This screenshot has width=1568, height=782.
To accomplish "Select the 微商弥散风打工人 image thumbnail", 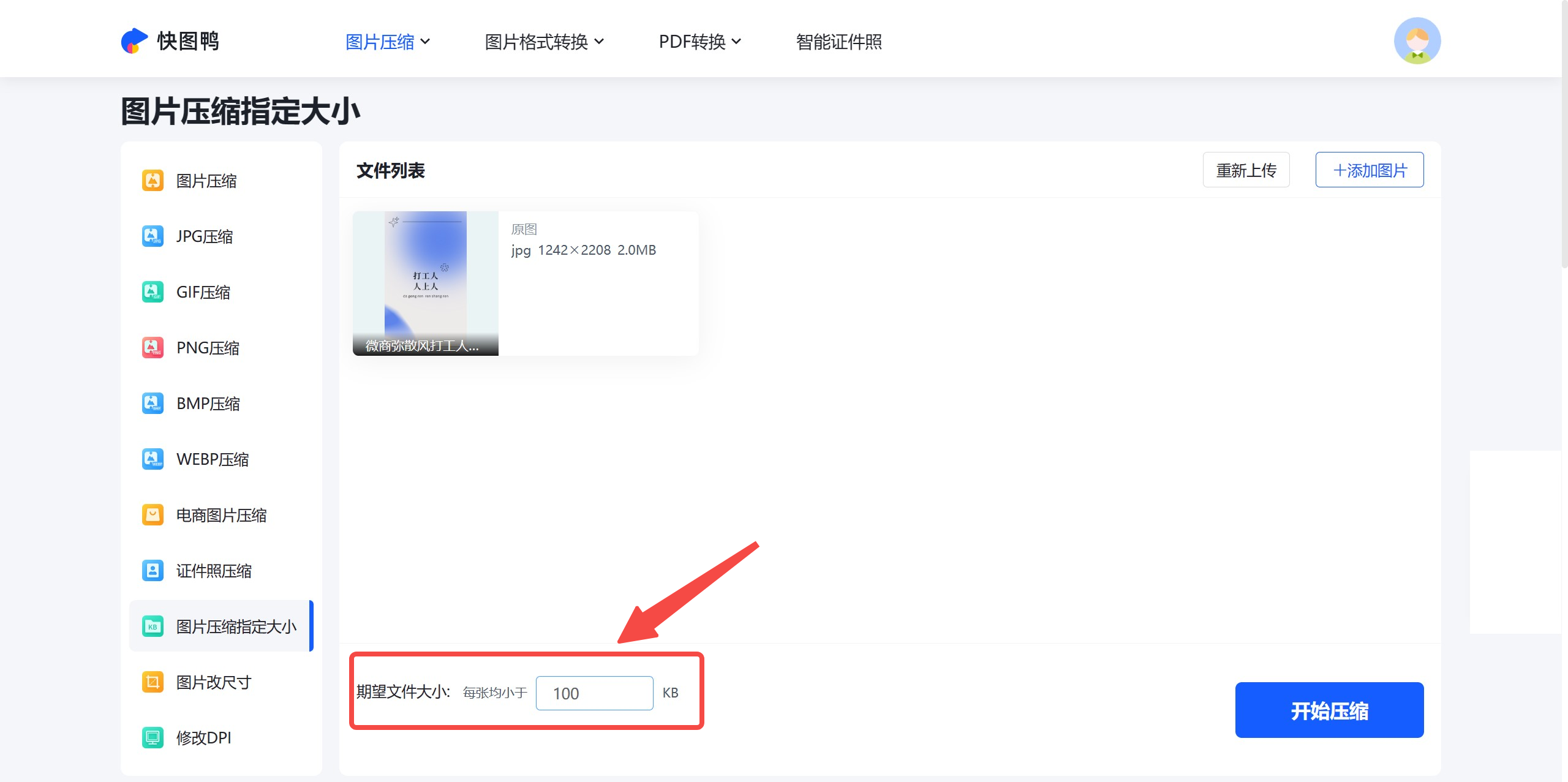I will pos(426,283).
